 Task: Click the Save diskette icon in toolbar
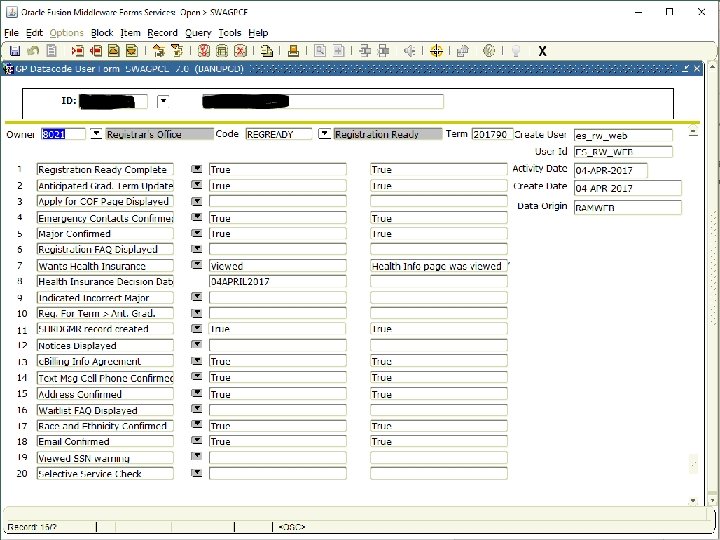point(15,51)
